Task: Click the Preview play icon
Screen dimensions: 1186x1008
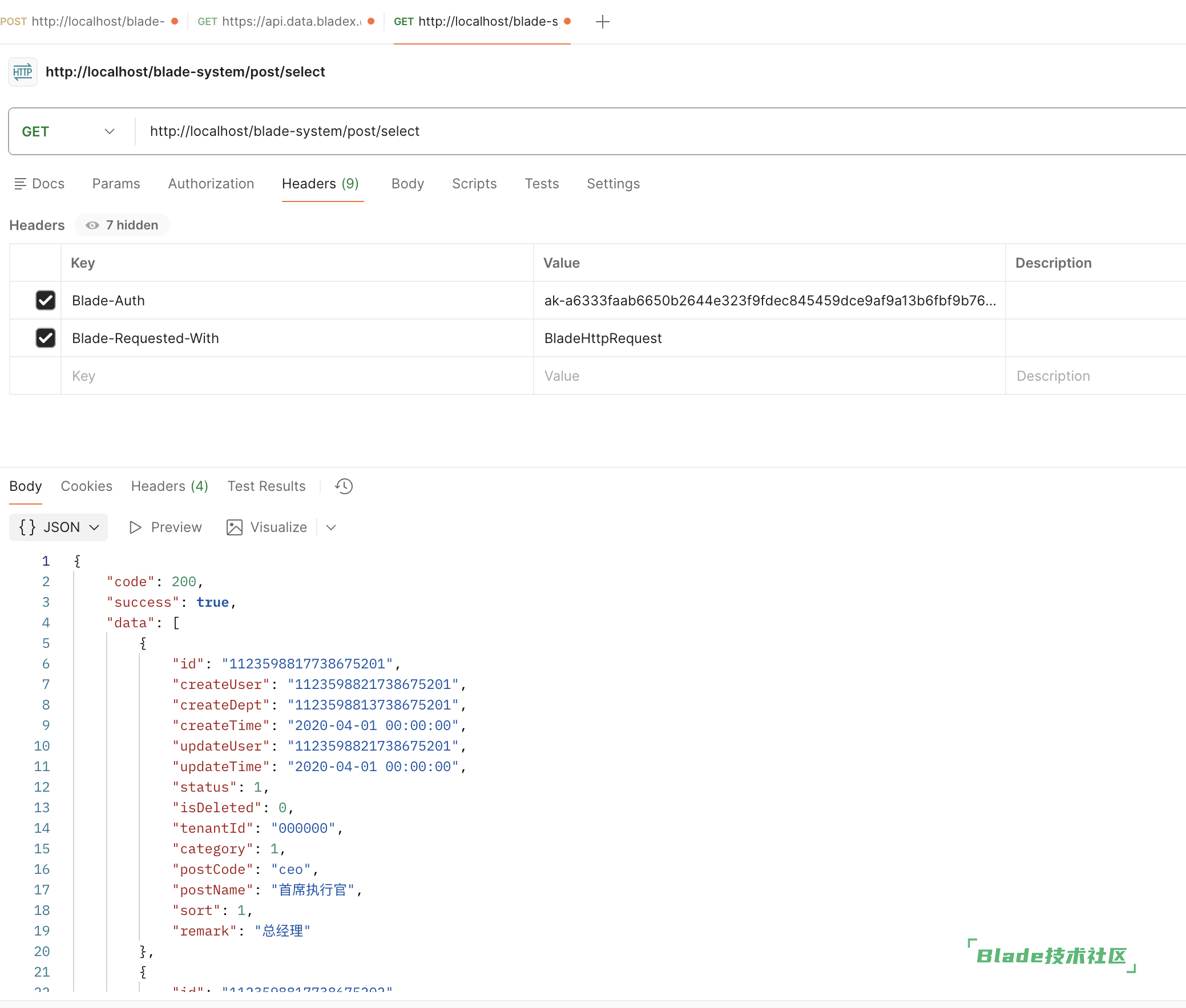Action: [135, 527]
